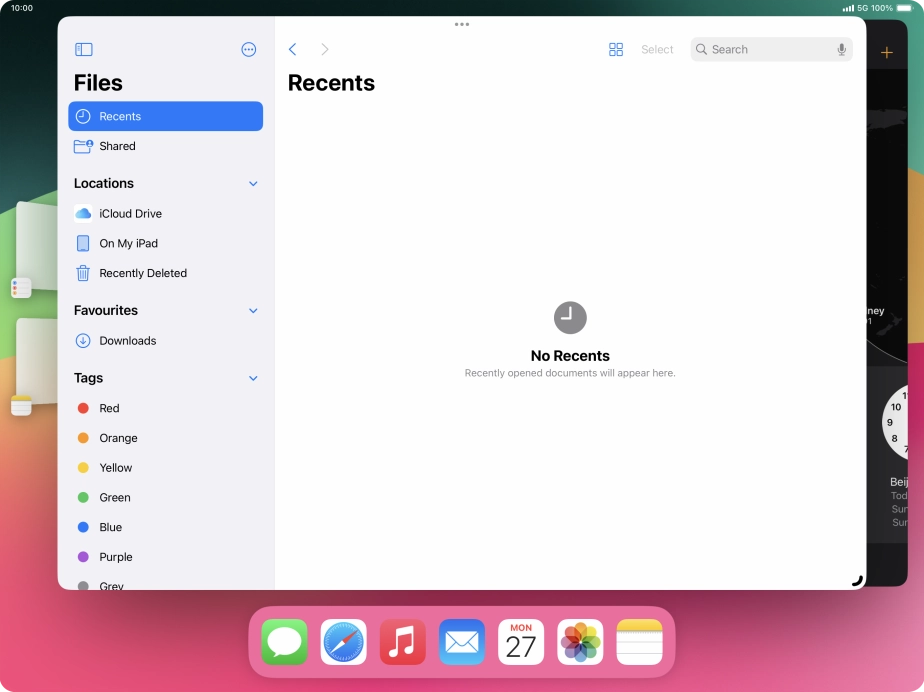This screenshot has width=924, height=692.
Task: Open the More options circle icon
Action: pos(248,49)
